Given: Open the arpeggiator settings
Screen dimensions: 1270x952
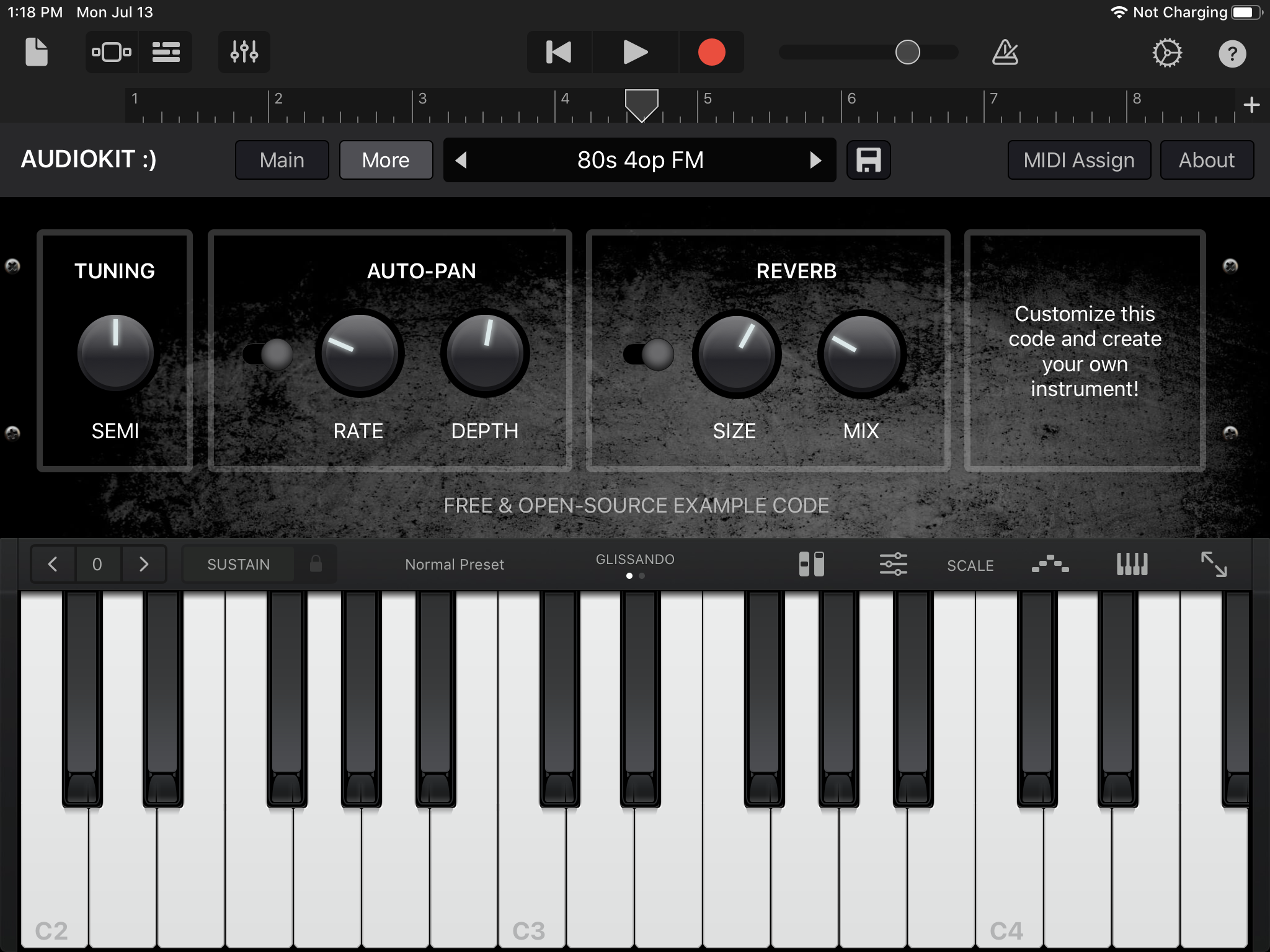Looking at the screenshot, I should [x=1050, y=564].
